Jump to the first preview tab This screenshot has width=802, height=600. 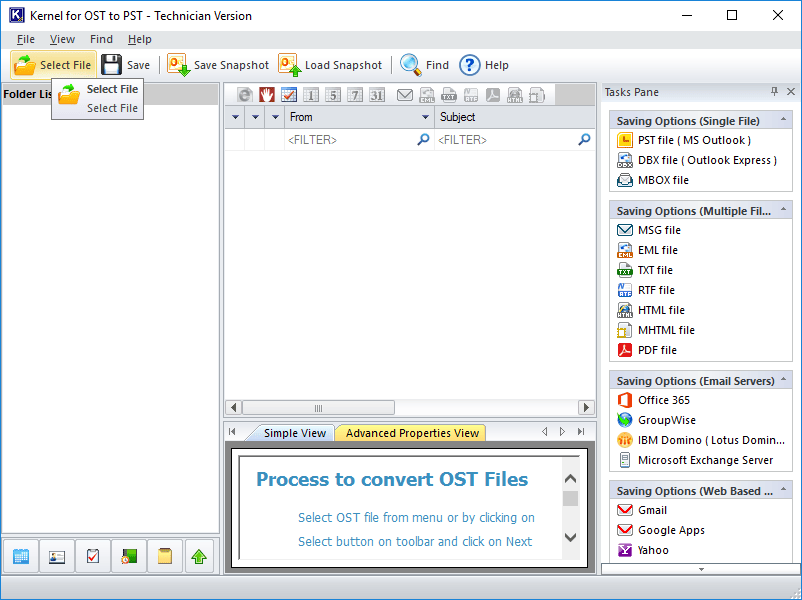(232, 432)
